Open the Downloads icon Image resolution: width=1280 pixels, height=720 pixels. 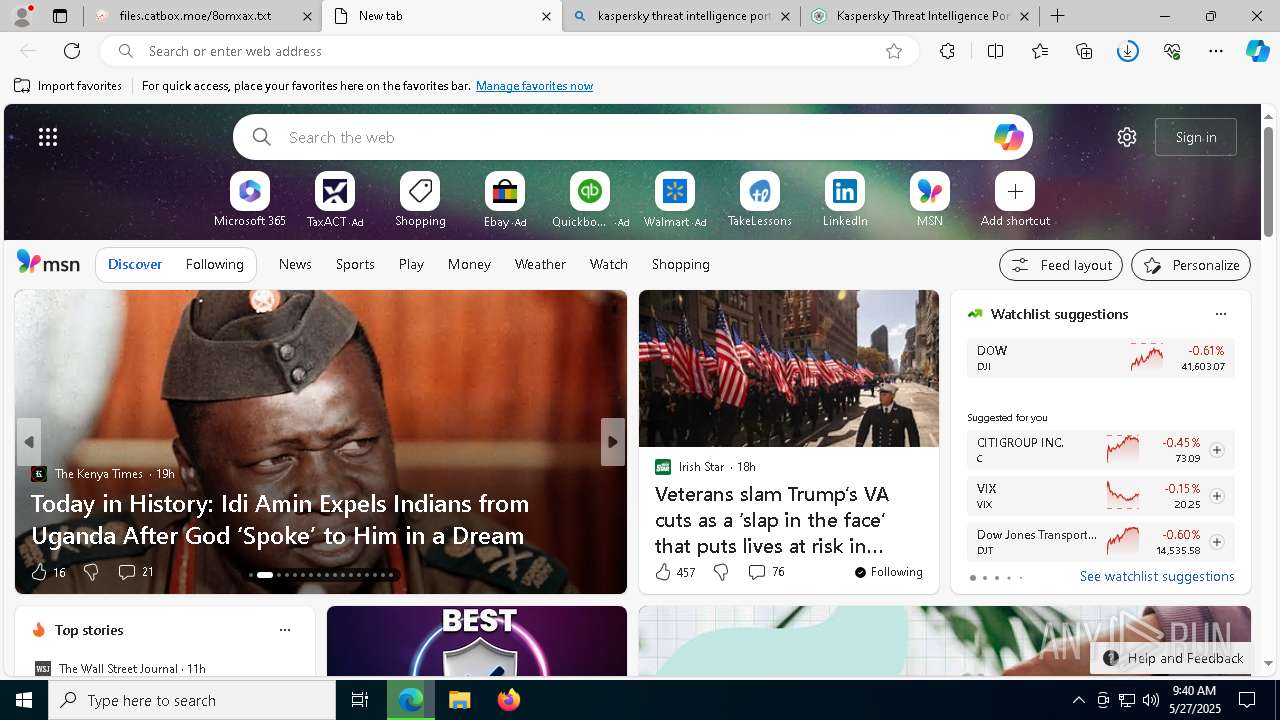click(1128, 51)
